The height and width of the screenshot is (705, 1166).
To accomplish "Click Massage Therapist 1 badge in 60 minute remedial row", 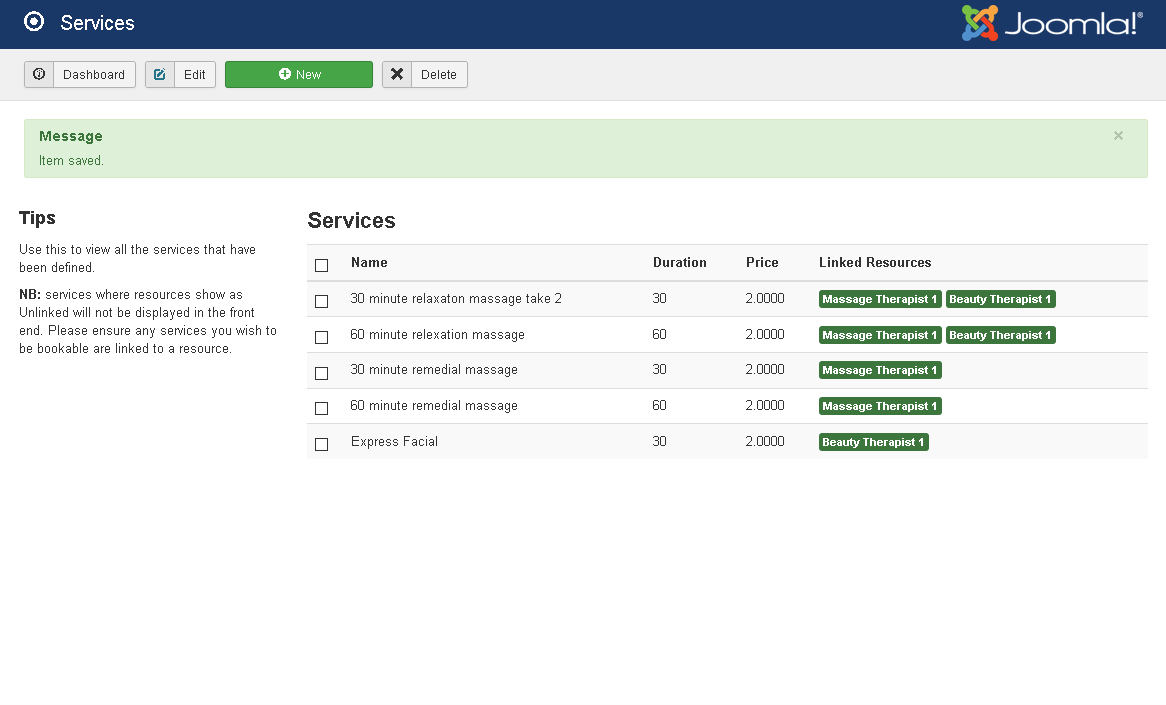I will coord(880,406).
